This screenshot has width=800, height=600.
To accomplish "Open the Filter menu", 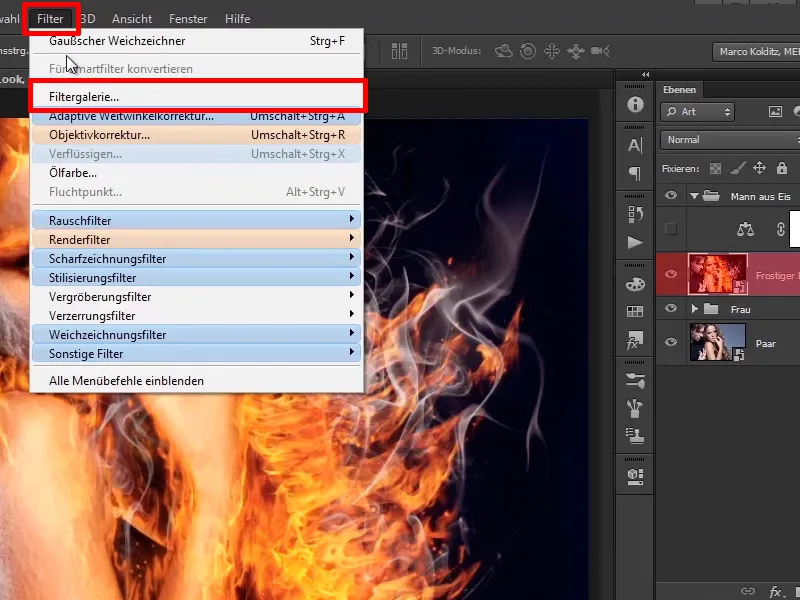I will (50, 19).
